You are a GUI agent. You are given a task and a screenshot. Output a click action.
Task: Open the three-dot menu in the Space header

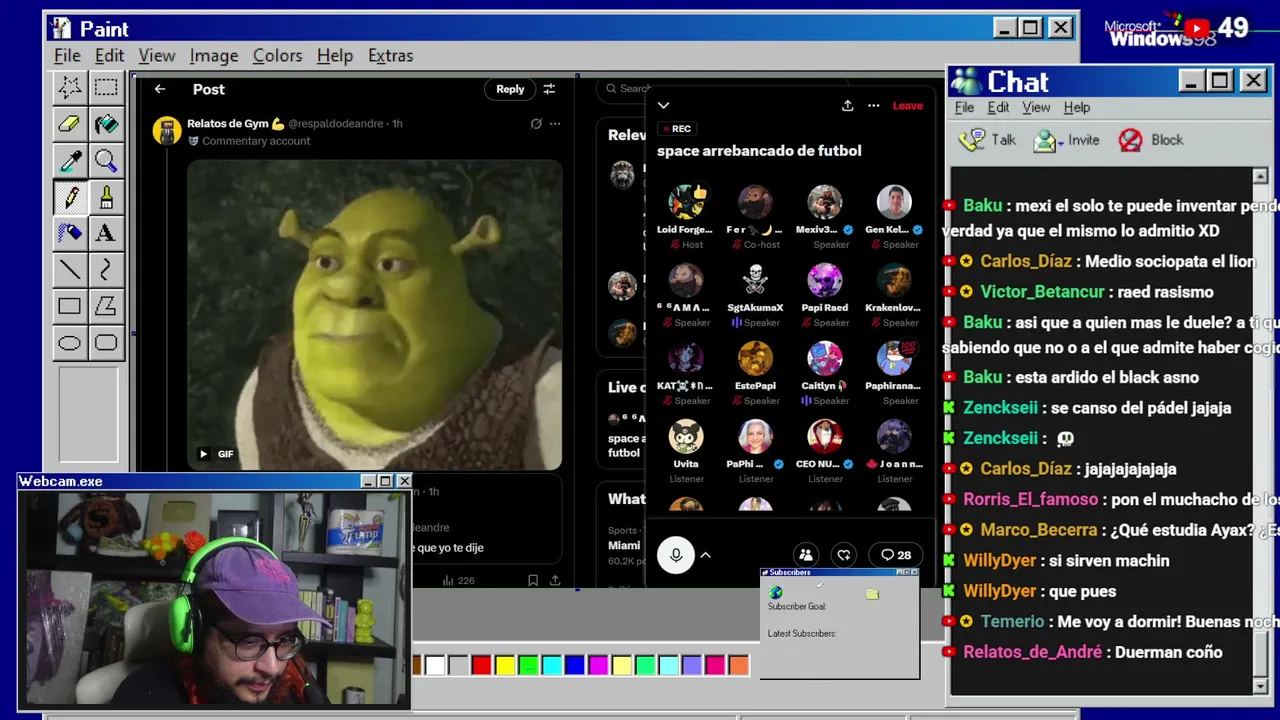point(874,105)
